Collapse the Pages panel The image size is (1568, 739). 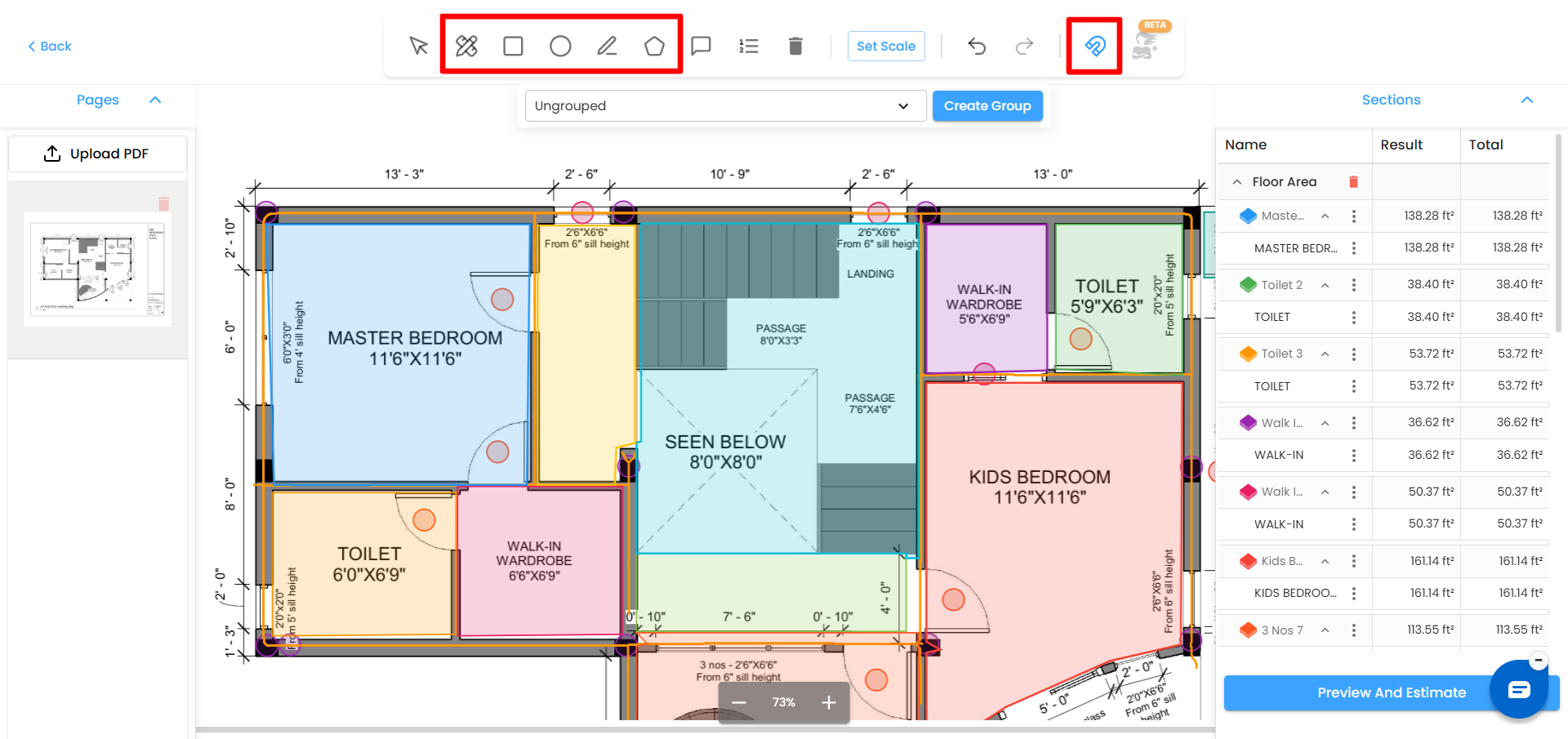(155, 100)
